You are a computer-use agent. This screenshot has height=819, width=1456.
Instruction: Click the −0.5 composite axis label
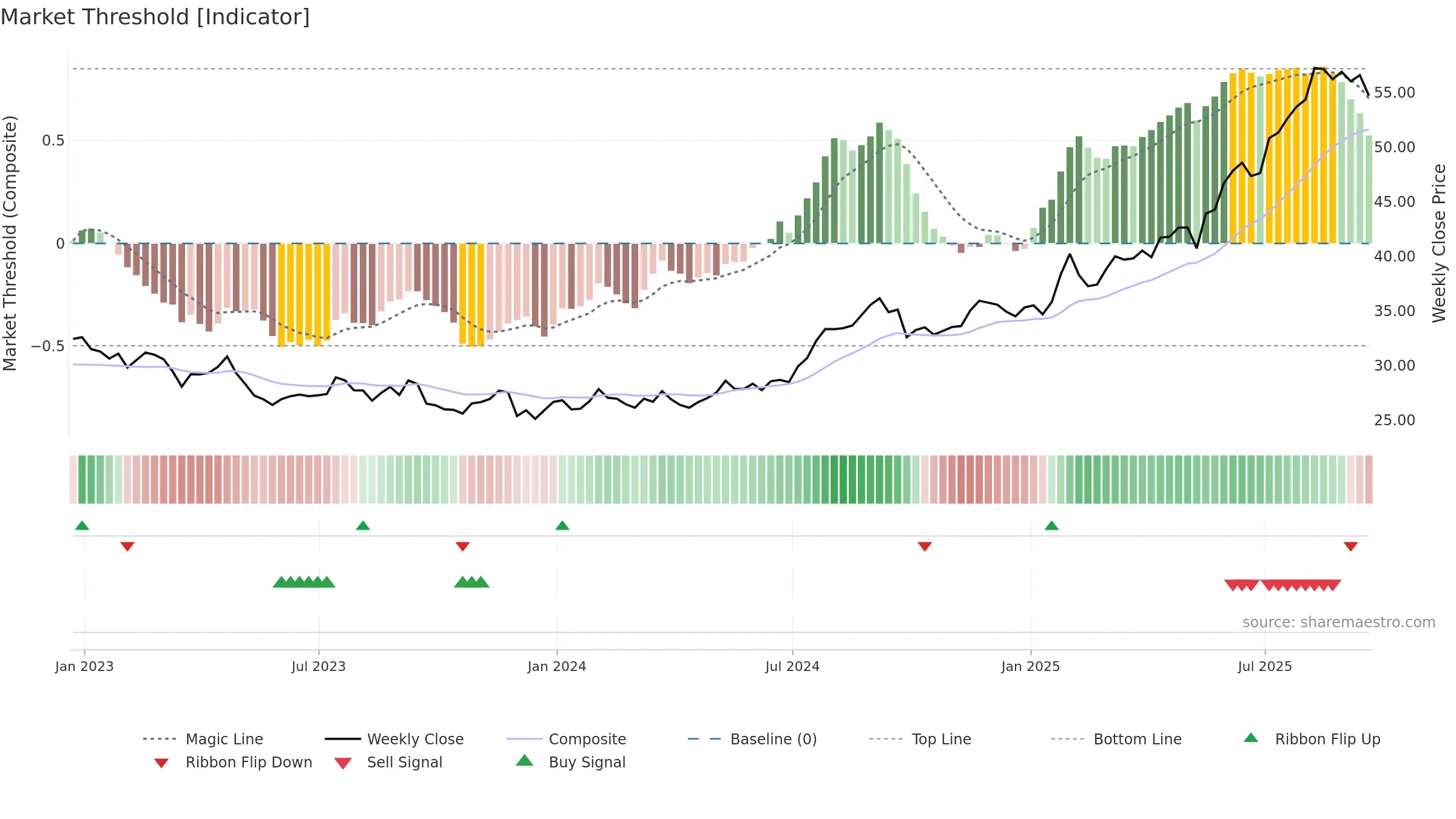click(x=47, y=346)
